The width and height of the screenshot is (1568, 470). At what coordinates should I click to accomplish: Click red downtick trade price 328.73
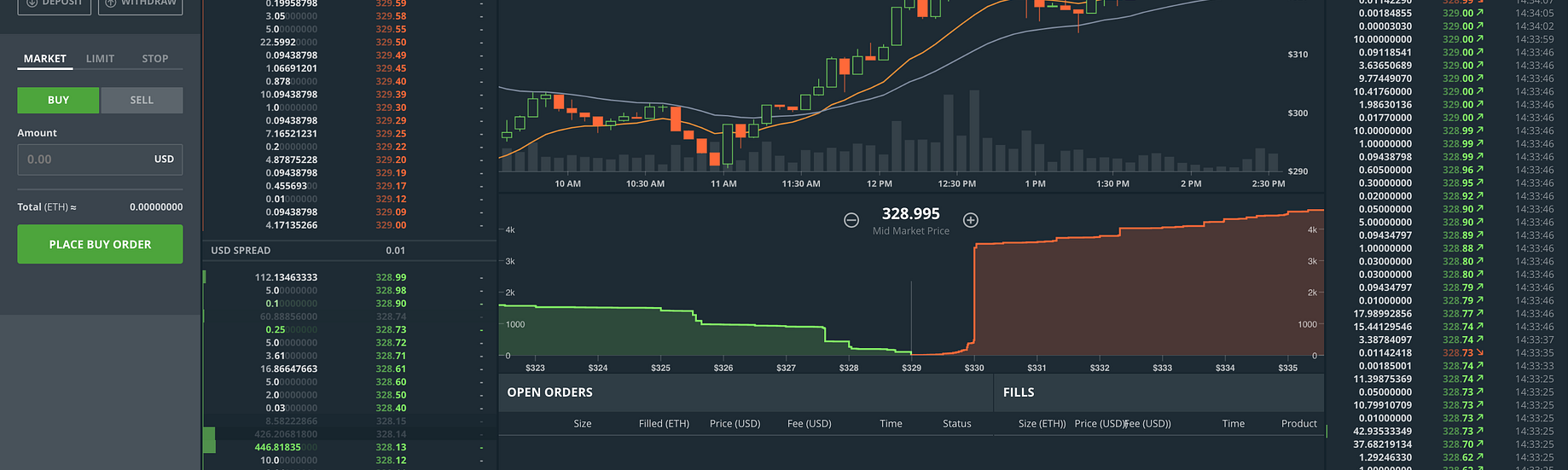coord(1458,353)
